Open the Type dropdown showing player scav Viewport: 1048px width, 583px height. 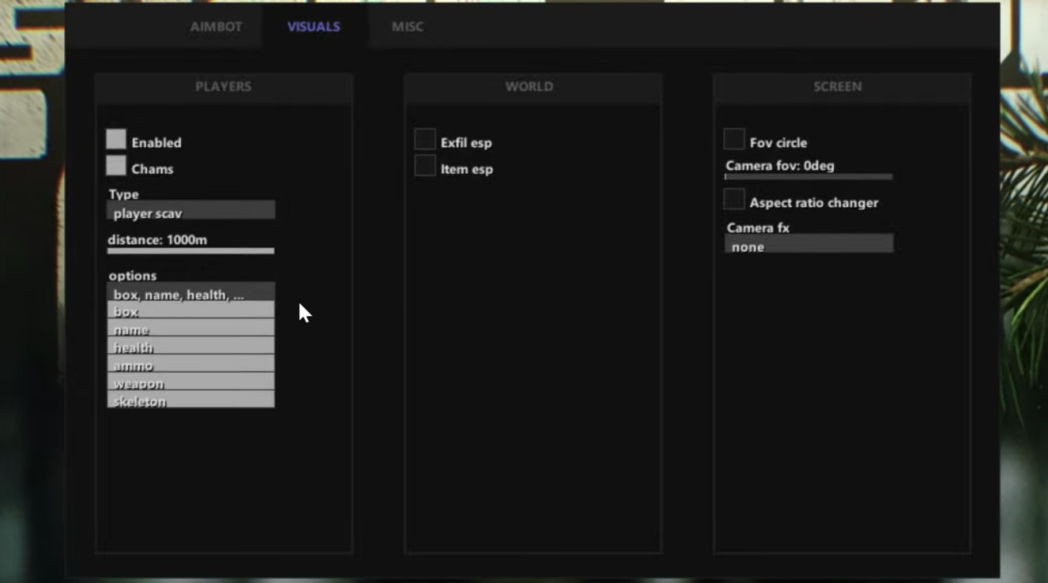pyautogui.click(x=190, y=211)
